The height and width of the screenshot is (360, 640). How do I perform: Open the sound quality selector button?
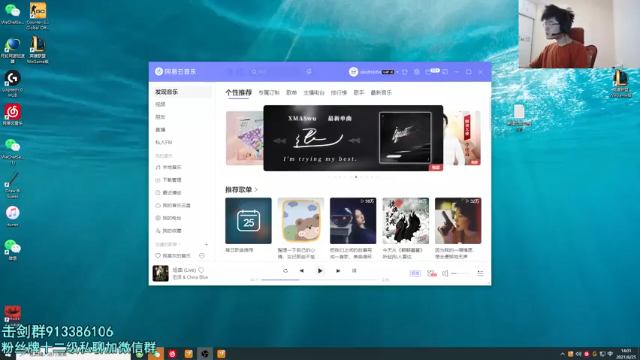415,273
